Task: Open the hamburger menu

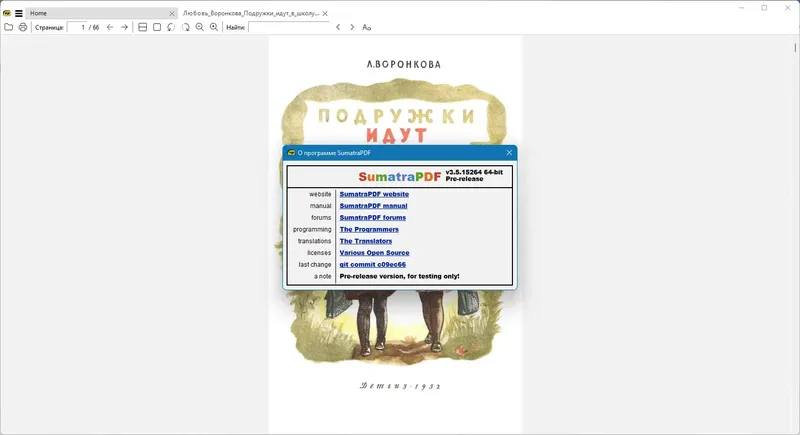Action: click(19, 13)
